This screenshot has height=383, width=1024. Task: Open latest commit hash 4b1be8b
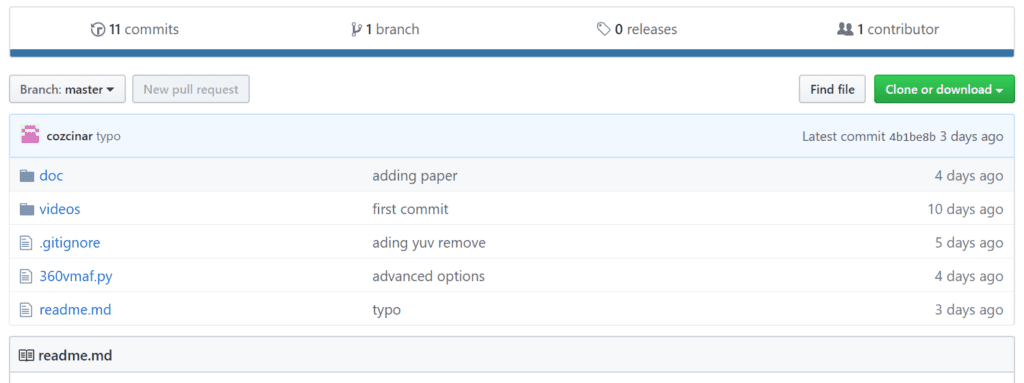tap(912, 137)
